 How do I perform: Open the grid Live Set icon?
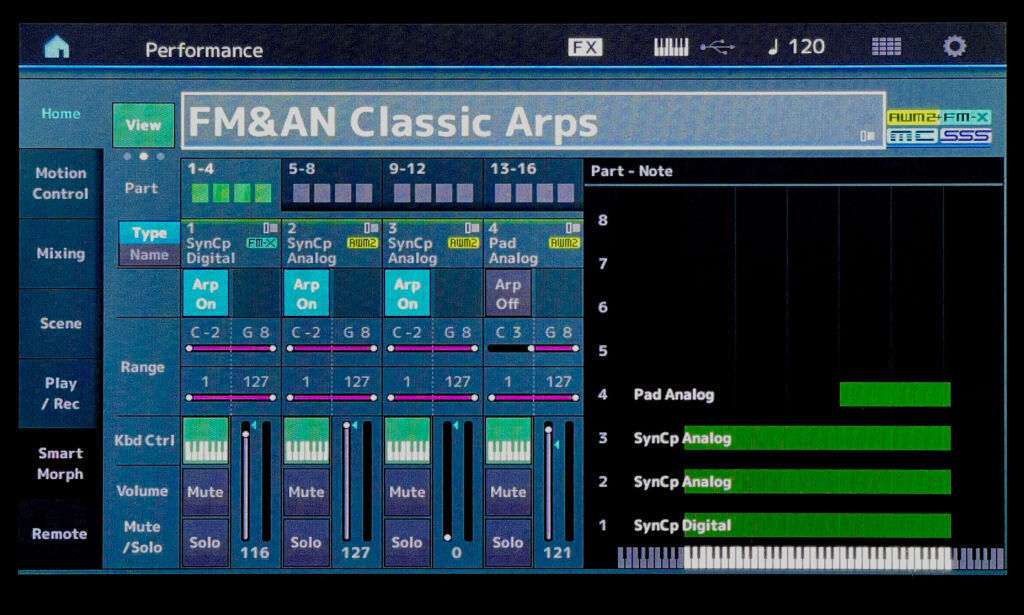coord(886,47)
